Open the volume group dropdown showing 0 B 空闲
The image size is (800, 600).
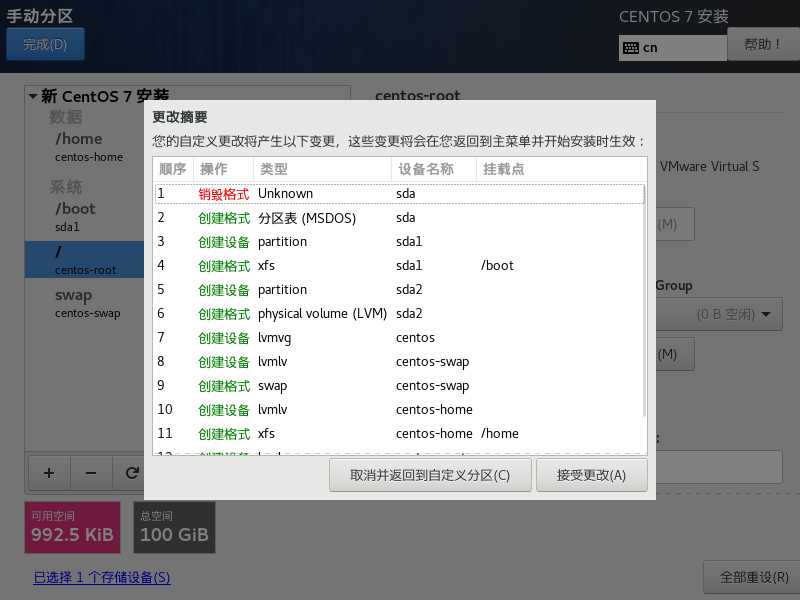pyautogui.click(x=719, y=314)
